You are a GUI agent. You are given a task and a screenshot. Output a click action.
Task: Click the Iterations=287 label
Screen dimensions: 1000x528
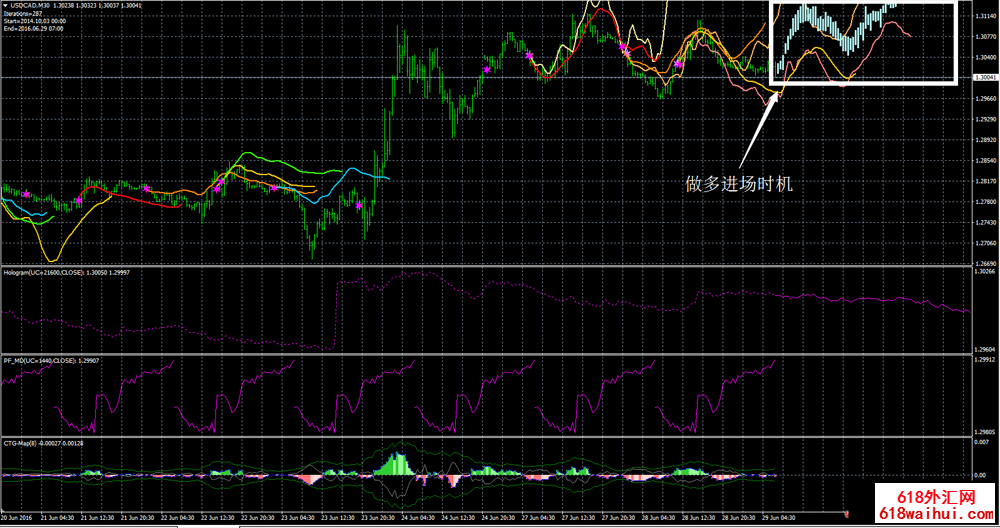point(22,13)
